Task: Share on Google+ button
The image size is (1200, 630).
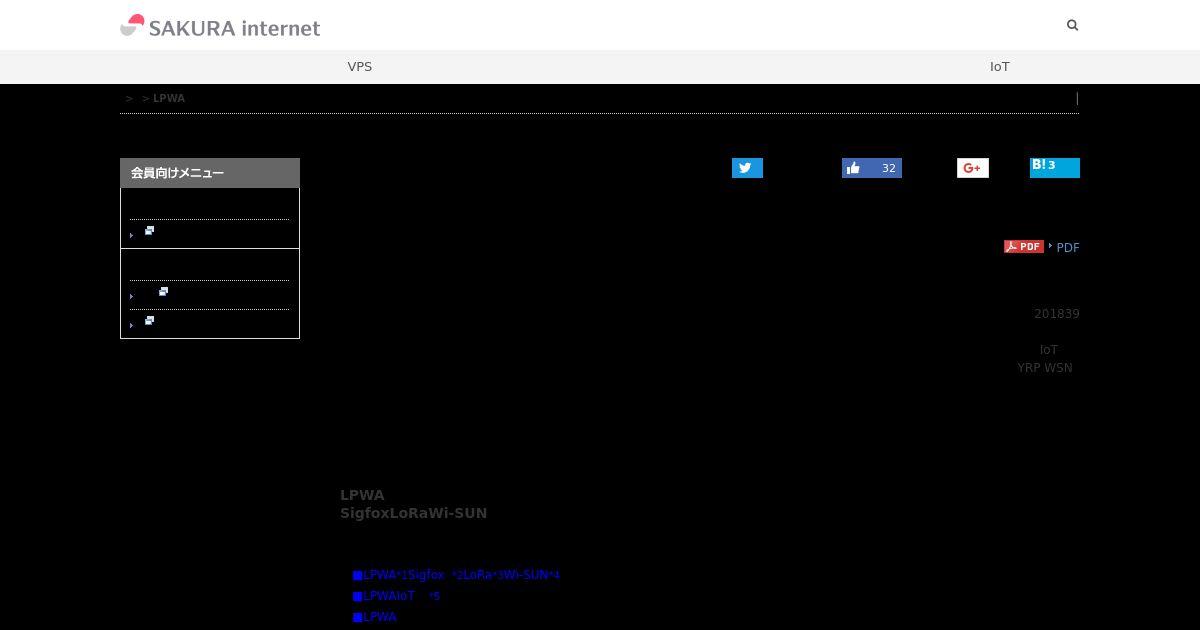Action: click(973, 168)
